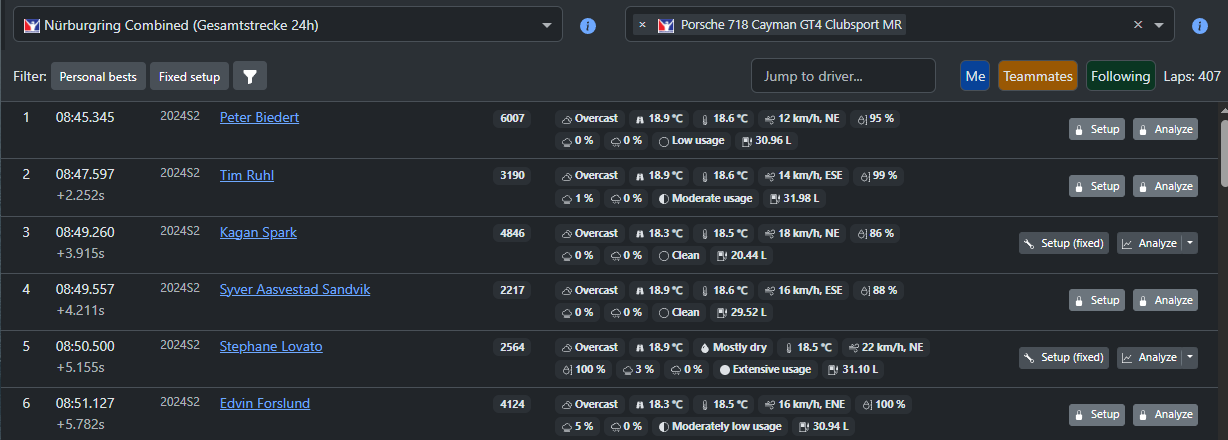Click the Extensive usage chip

(x=765, y=369)
